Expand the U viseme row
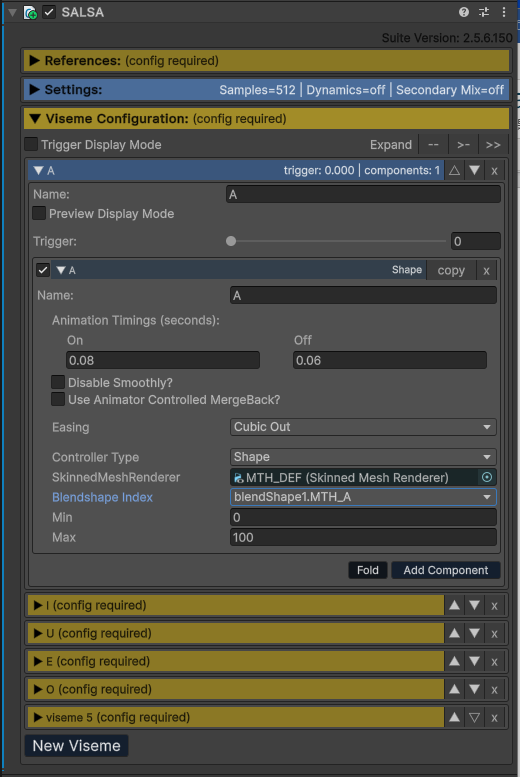Viewport: 520px width, 777px height. click(x=236, y=633)
